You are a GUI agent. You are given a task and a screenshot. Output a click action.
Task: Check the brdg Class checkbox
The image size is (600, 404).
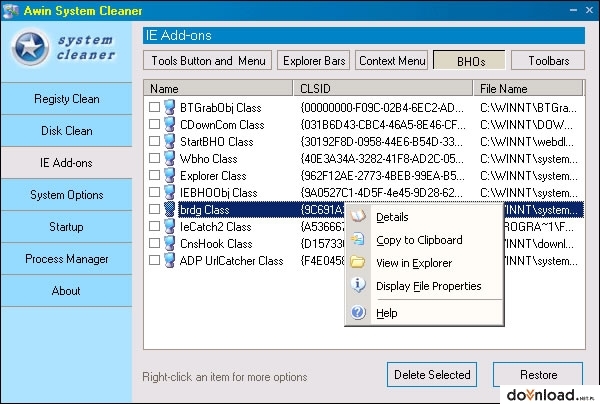coord(154,209)
